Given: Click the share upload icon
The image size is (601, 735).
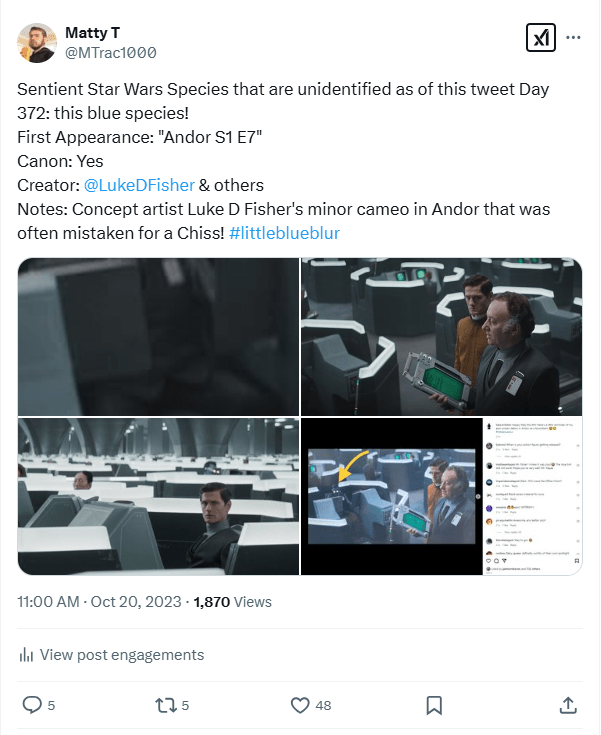Looking at the screenshot, I should pyautogui.click(x=568, y=705).
